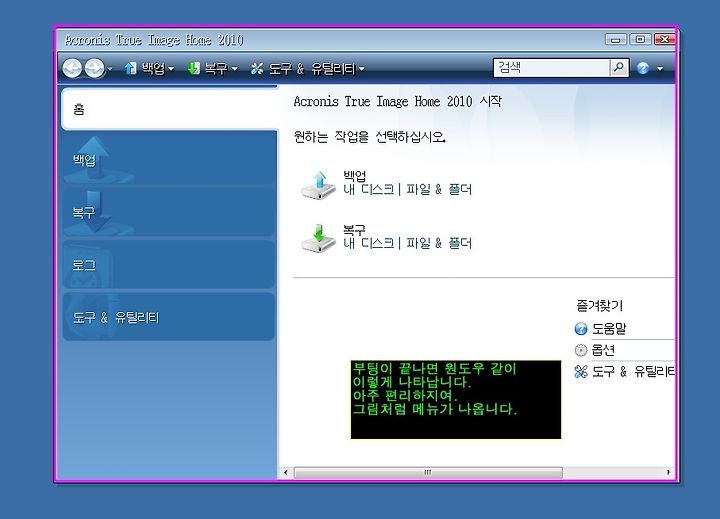Open help via the toolbar question icon
The height and width of the screenshot is (519, 720).
(643, 68)
